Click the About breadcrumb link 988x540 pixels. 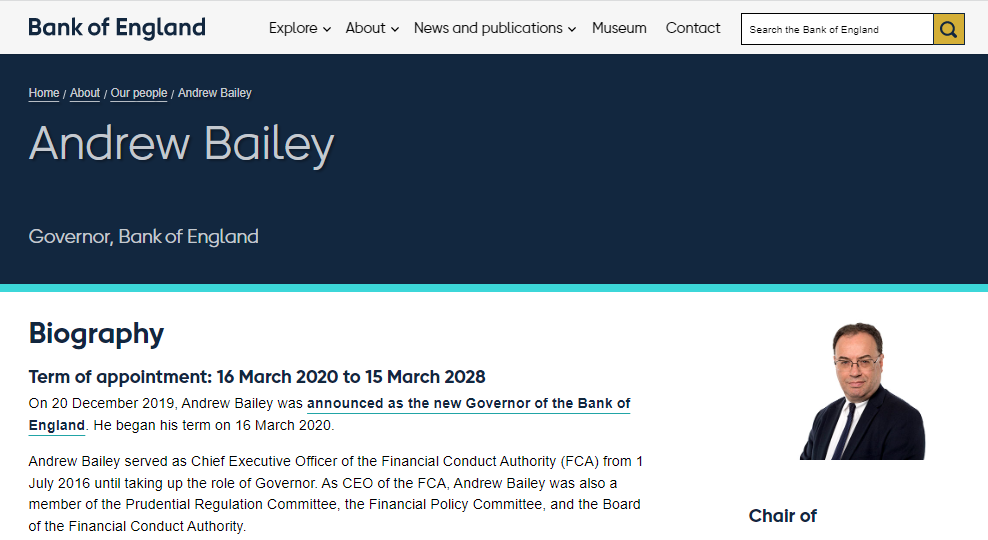click(x=85, y=93)
